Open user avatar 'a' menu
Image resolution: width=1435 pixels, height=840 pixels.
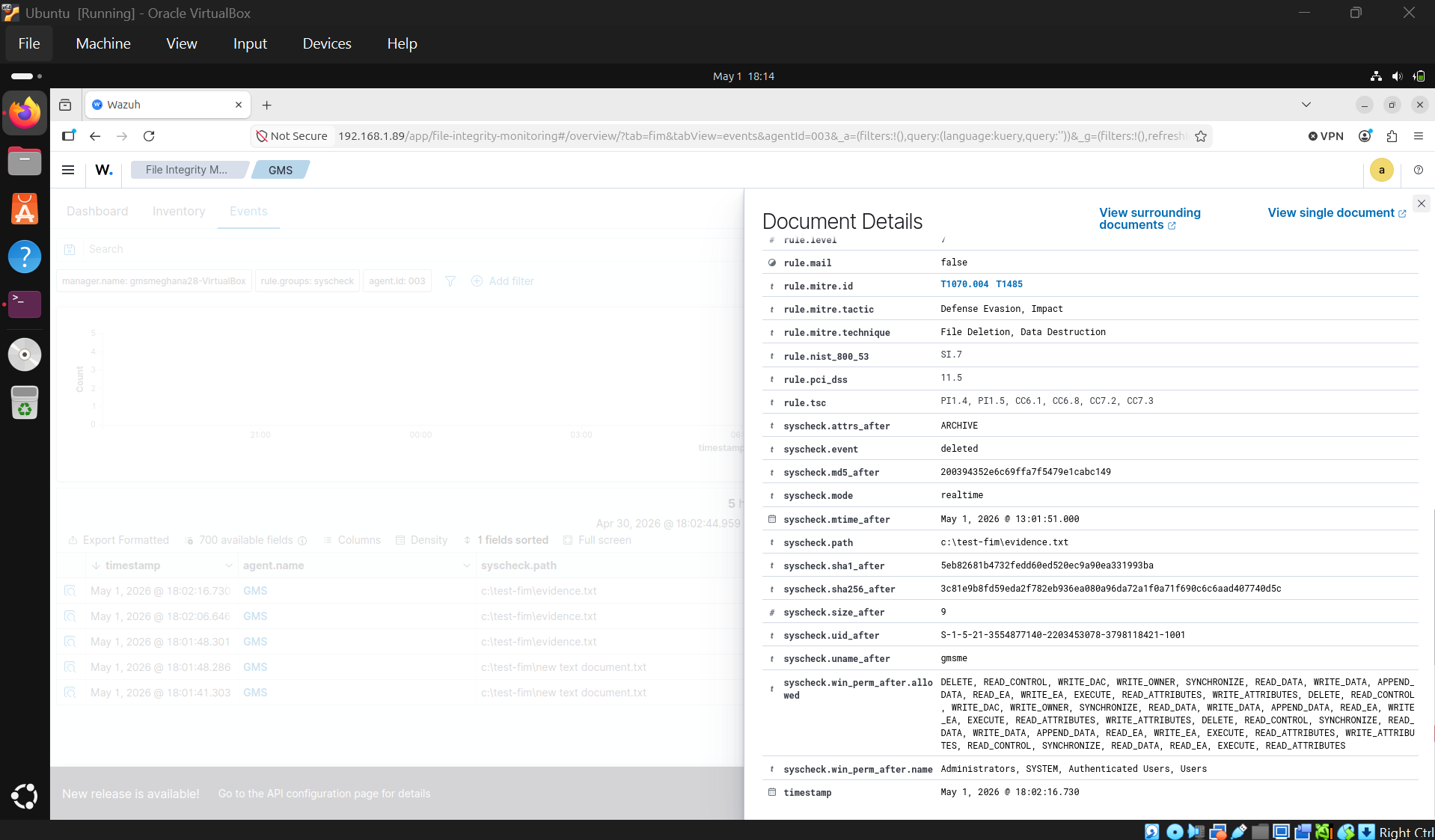pyautogui.click(x=1381, y=170)
